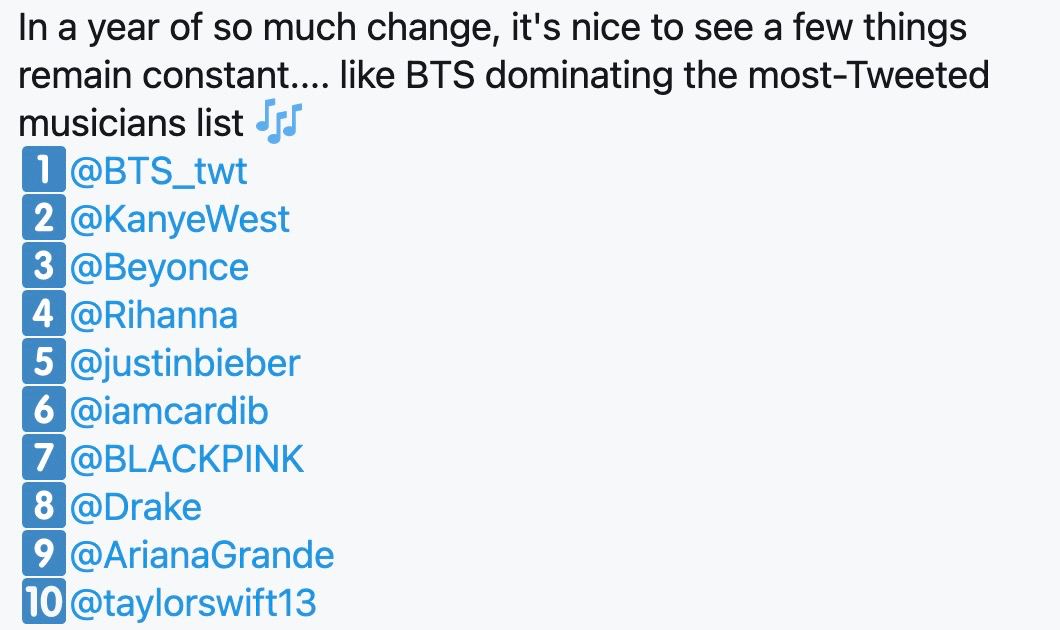Click the number 4 keycap emoji

[x=44, y=313]
